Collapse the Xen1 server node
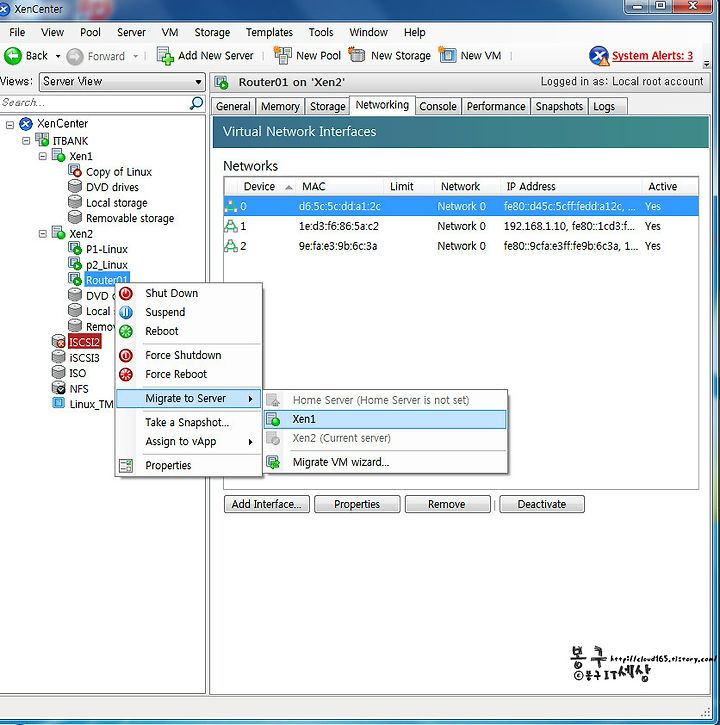 [43, 156]
